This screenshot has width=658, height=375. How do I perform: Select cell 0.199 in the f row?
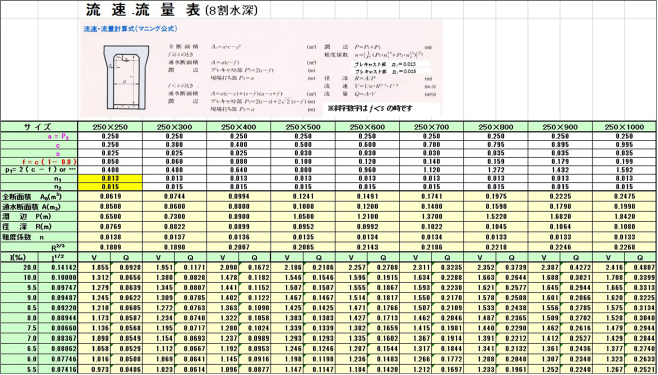625,161
